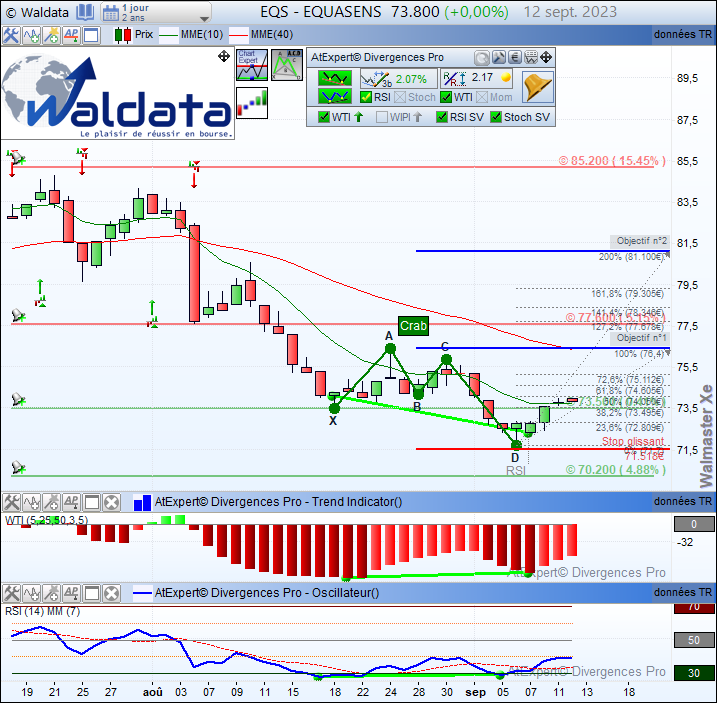The height and width of the screenshot is (703, 717).
Task: Click the AP icon in price chart toolbar
Action: click(71, 35)
